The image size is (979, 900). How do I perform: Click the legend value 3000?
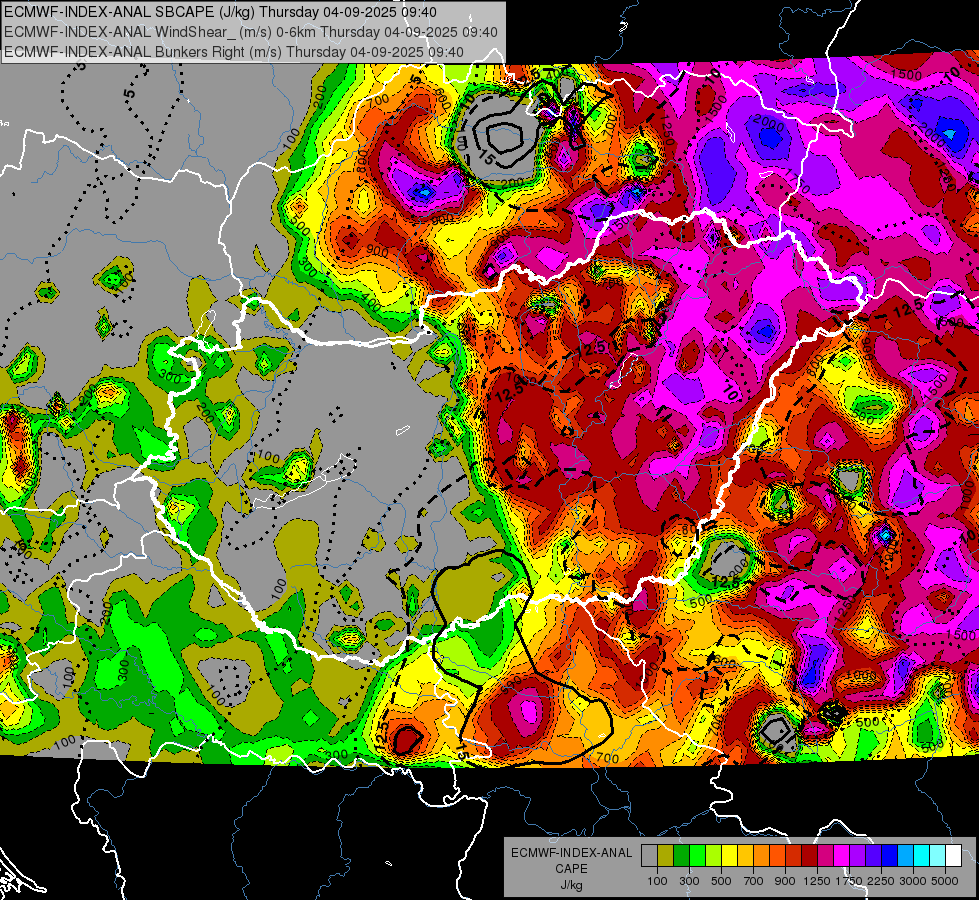(913, 882)
